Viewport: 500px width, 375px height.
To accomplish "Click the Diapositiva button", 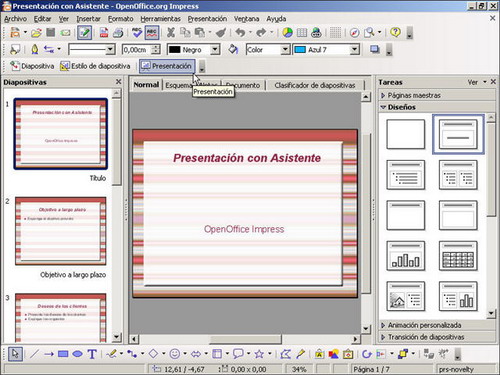I will pyautogui.click(x=32, y=66).
